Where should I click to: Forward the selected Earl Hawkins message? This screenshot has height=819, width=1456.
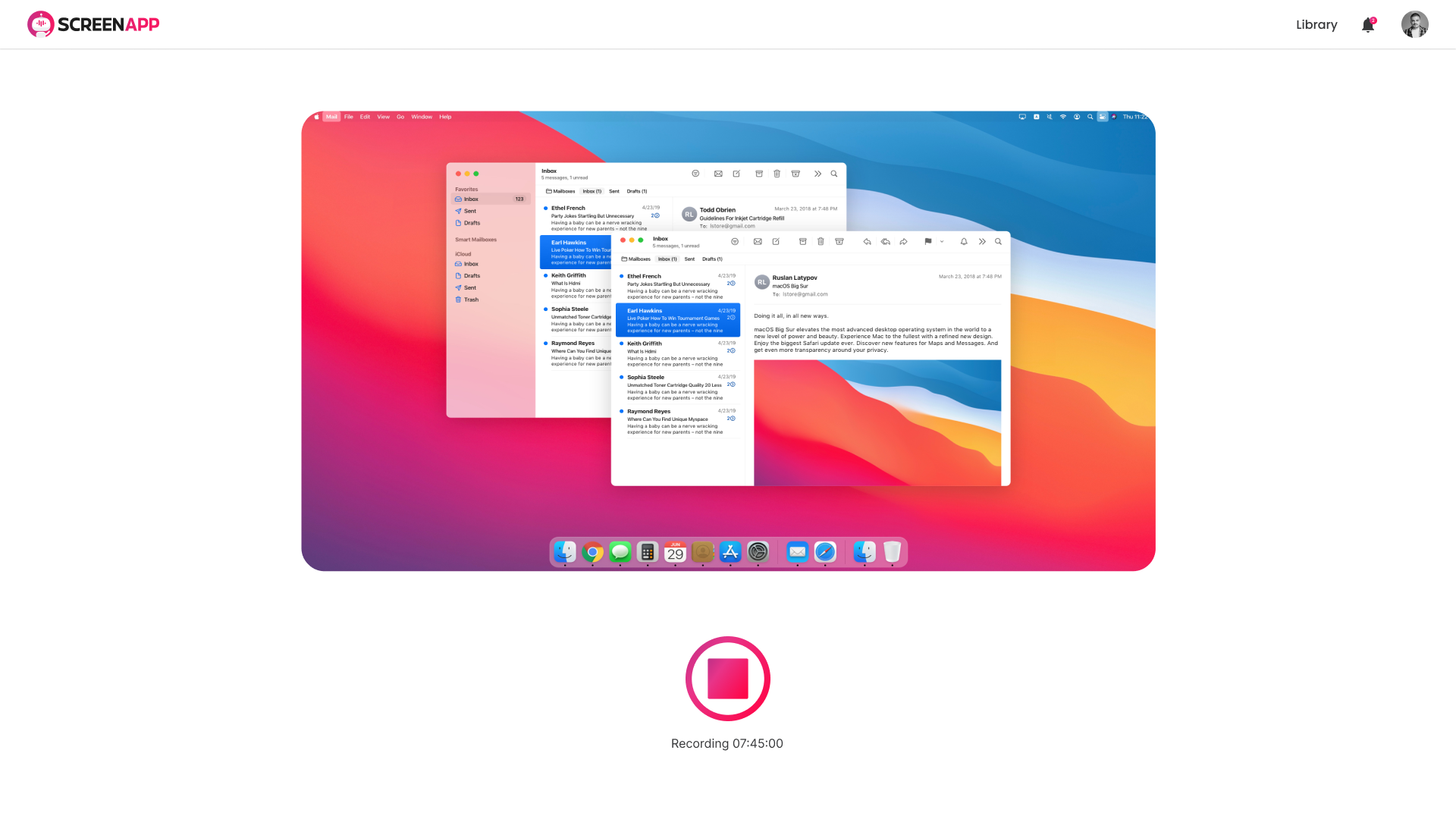(903, 241)
